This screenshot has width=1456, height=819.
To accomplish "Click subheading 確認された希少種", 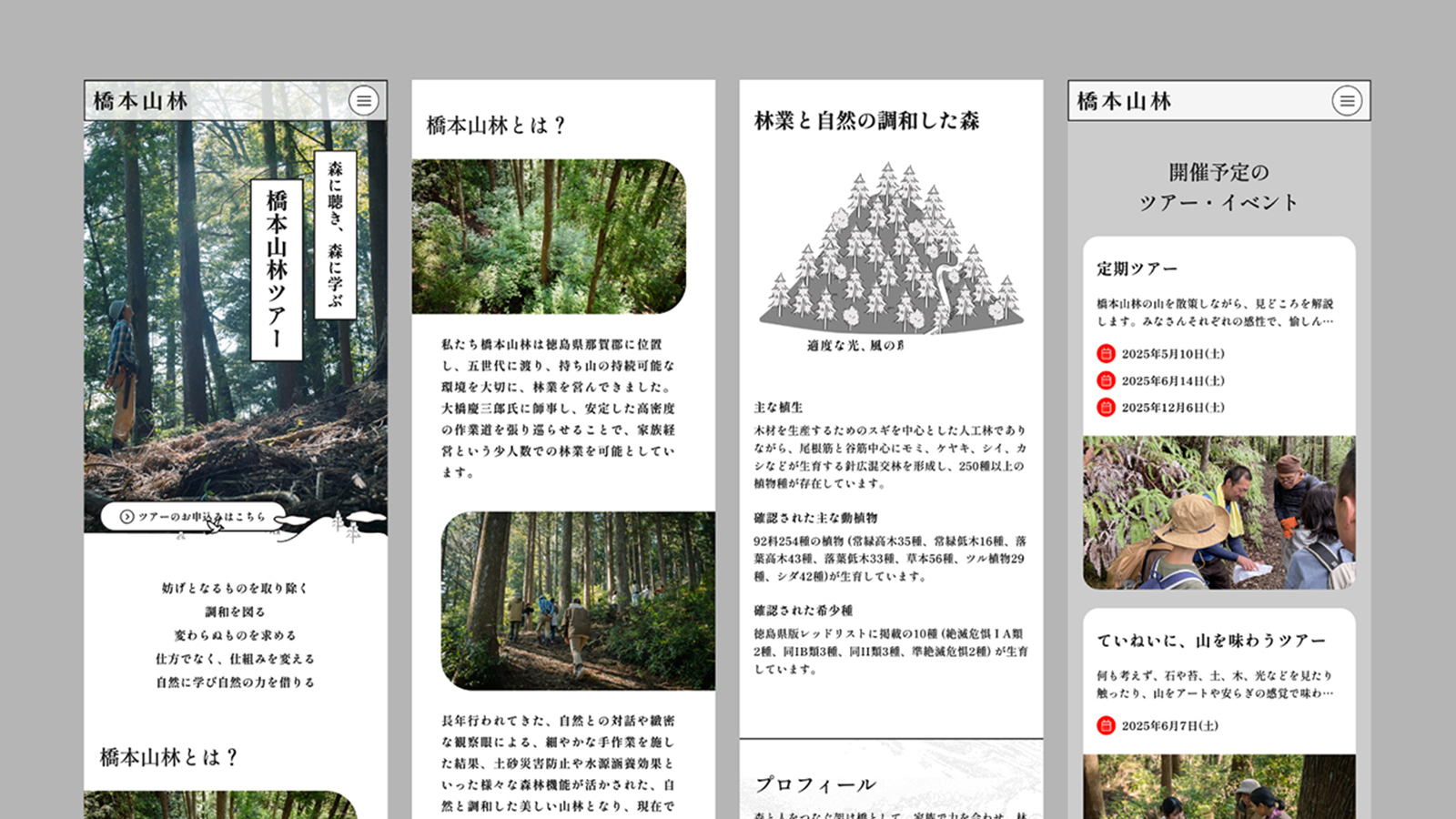I will (x=803, y=611).
